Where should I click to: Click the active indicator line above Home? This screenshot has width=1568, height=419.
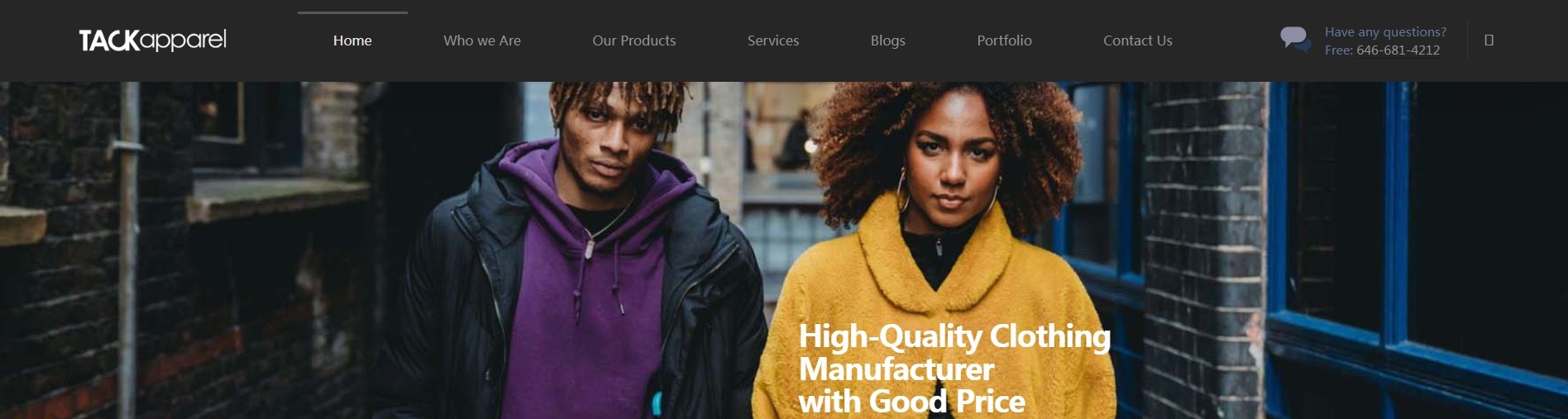pyautogui.click(x=352, y=12)
